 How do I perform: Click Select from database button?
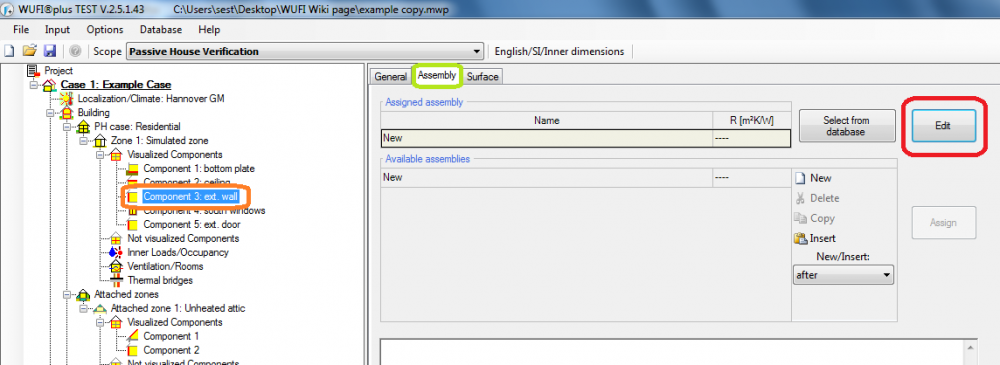[846, 126]
